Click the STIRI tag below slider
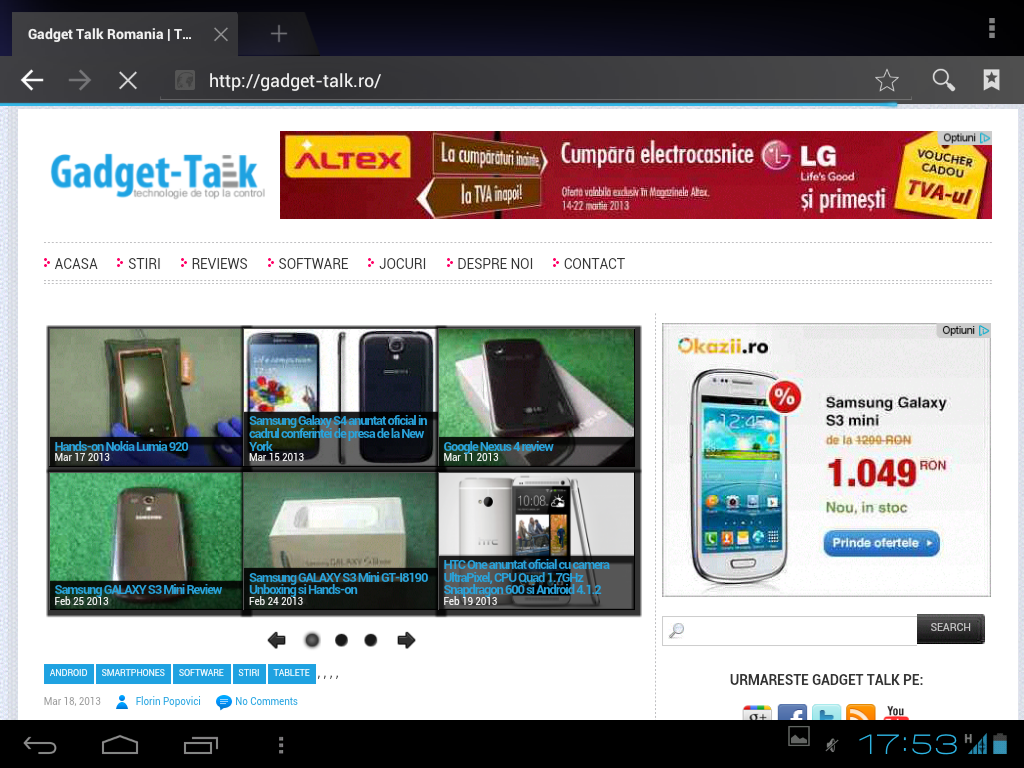Image resolution: width=1024 pixels, height=768 pixels. click(249, 673)
